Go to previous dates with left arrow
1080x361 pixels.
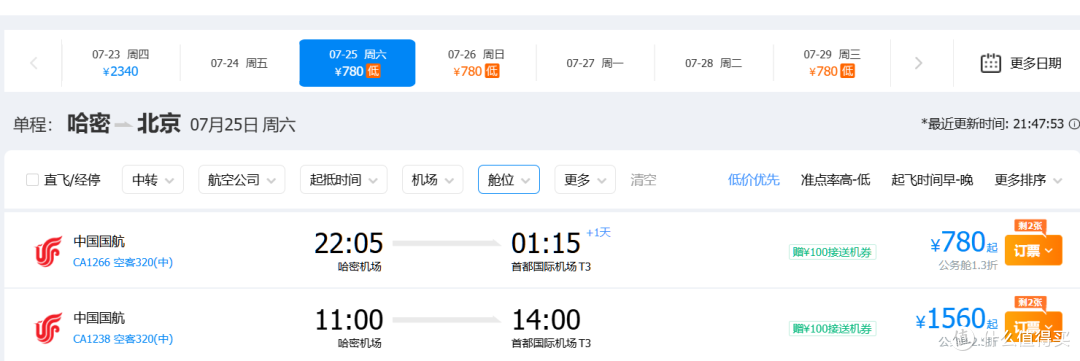tap(34, 63)
